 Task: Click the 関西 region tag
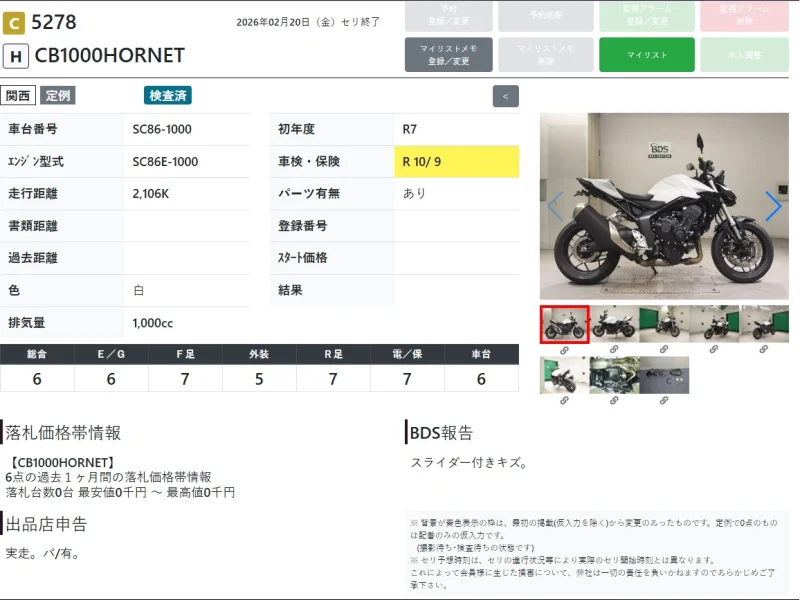(x=18, y=95)
